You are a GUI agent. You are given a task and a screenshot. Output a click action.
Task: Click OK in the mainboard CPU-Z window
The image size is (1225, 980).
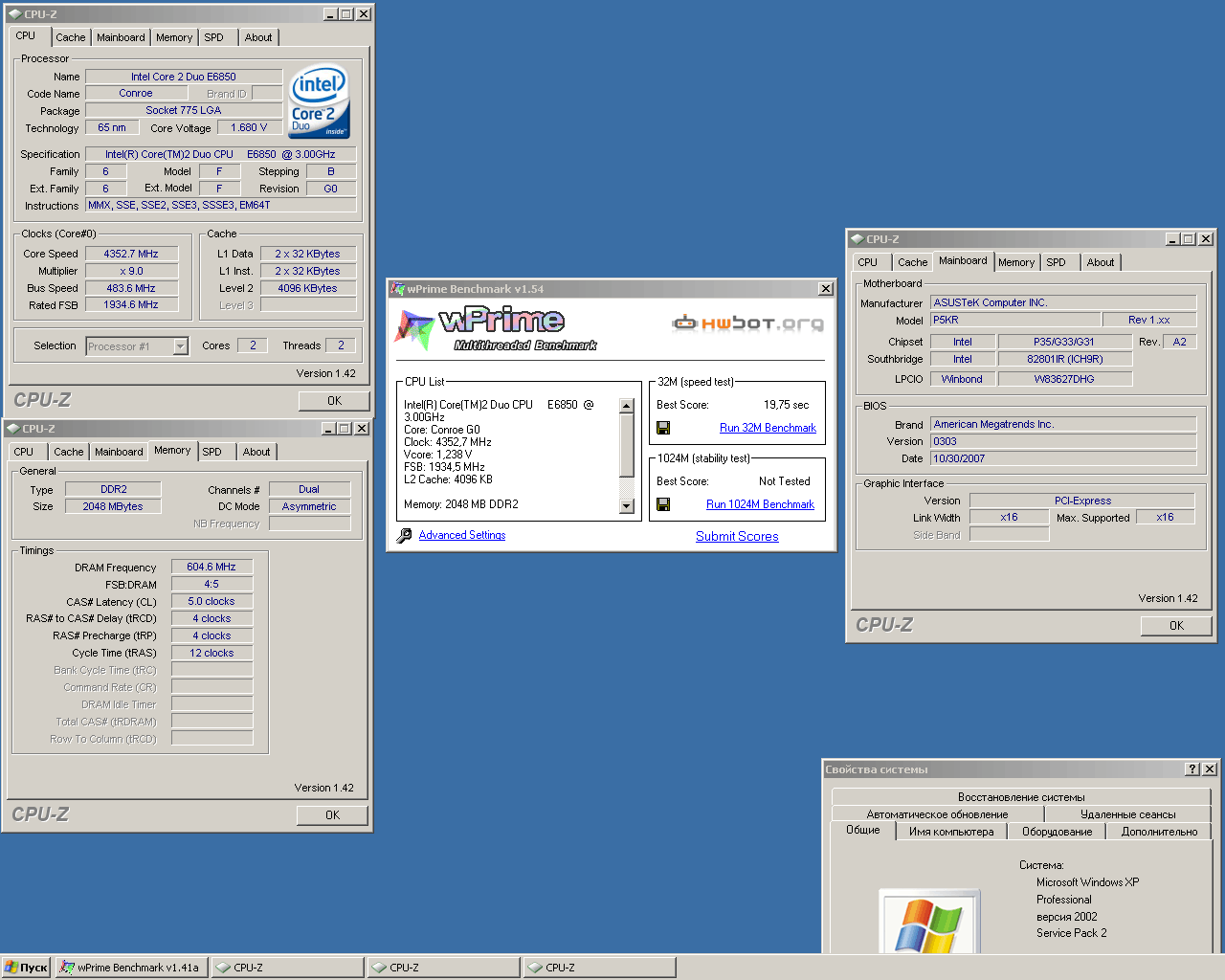coord(1176,626)
